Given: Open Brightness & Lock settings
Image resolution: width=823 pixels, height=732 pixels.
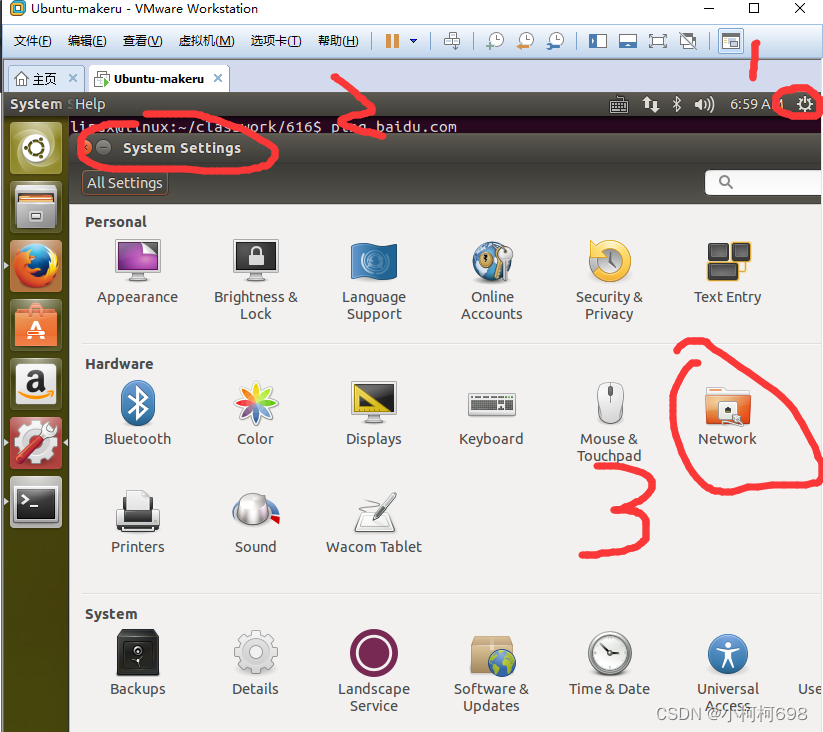Looking at the screenshot, I should tap(256, 280).
